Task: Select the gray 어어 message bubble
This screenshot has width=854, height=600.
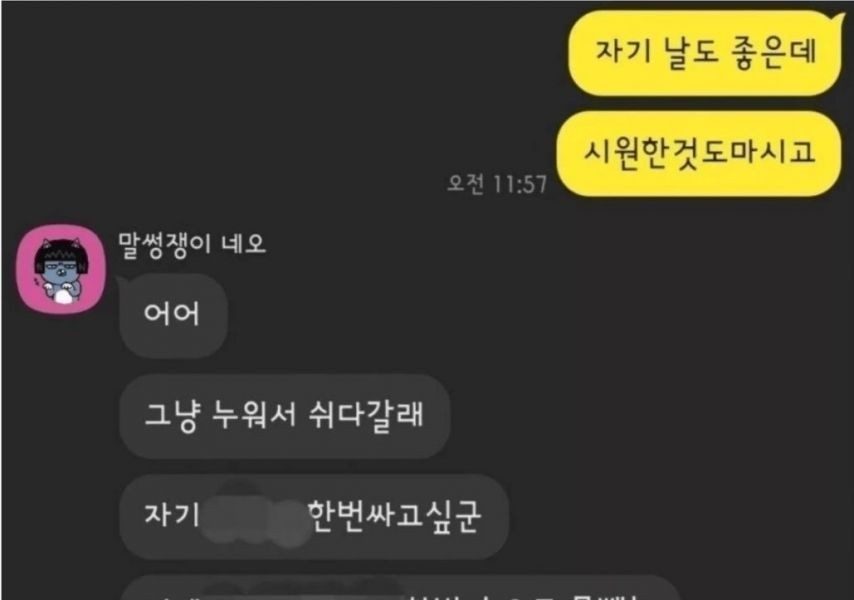Action: click(x=173, y=315)
